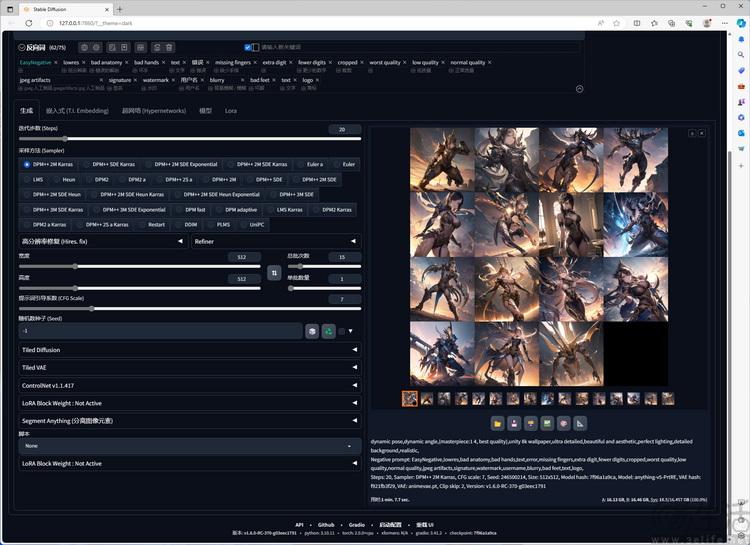Select the first thumbnail in the gallery strip
750x545 pixels.
pos(410,398)
